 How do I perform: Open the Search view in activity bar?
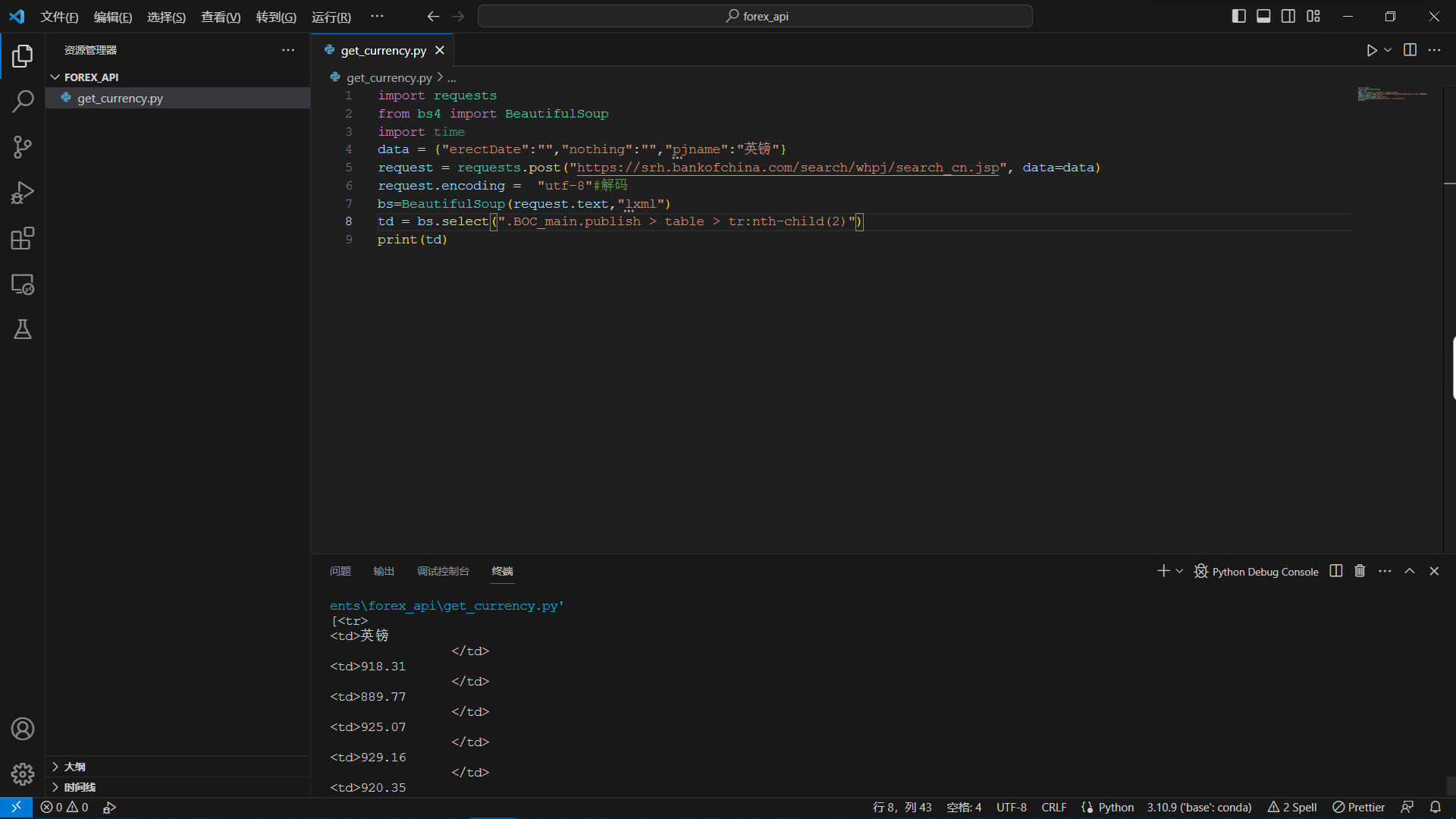(x=23, y=101)
